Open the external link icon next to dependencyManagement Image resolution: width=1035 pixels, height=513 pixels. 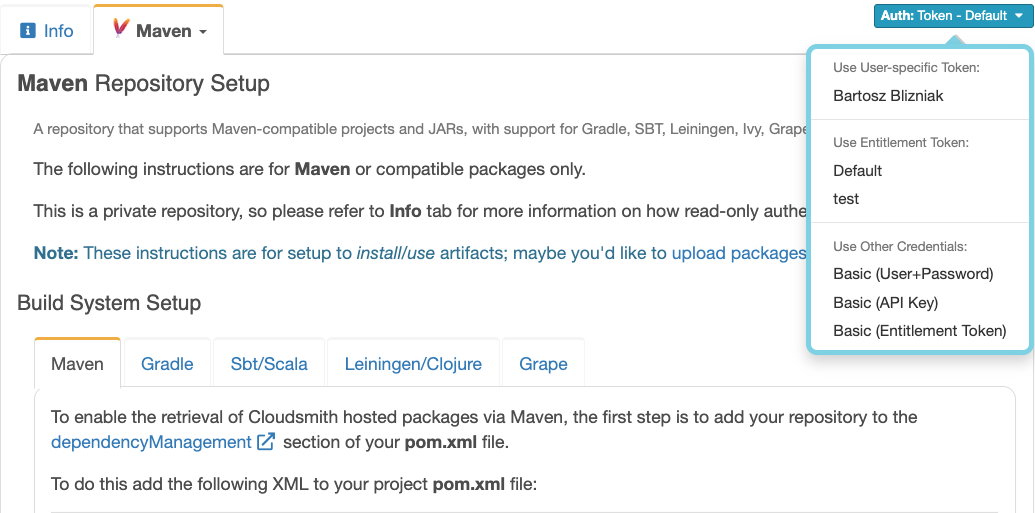[x=265, y=442]
